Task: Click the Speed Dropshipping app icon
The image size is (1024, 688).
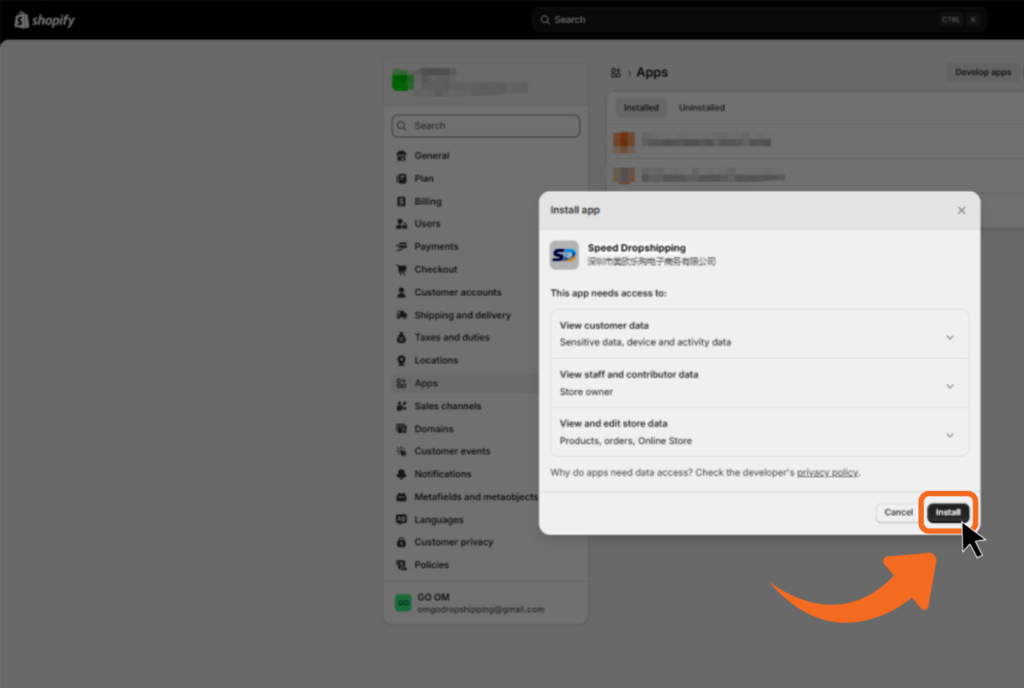Action: tap(564, 255)
